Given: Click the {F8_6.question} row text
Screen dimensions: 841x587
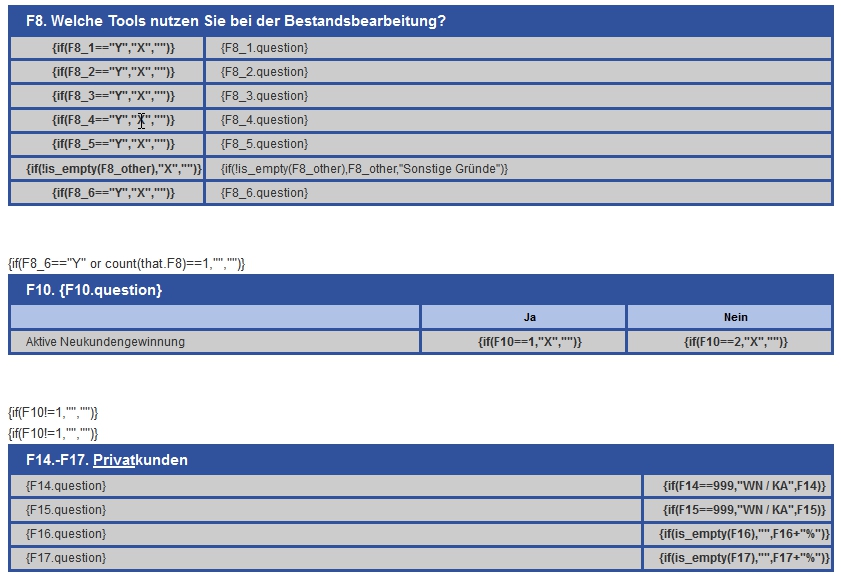Looking at the screenshot, I should pyautogui.click(x=264, y=193).
